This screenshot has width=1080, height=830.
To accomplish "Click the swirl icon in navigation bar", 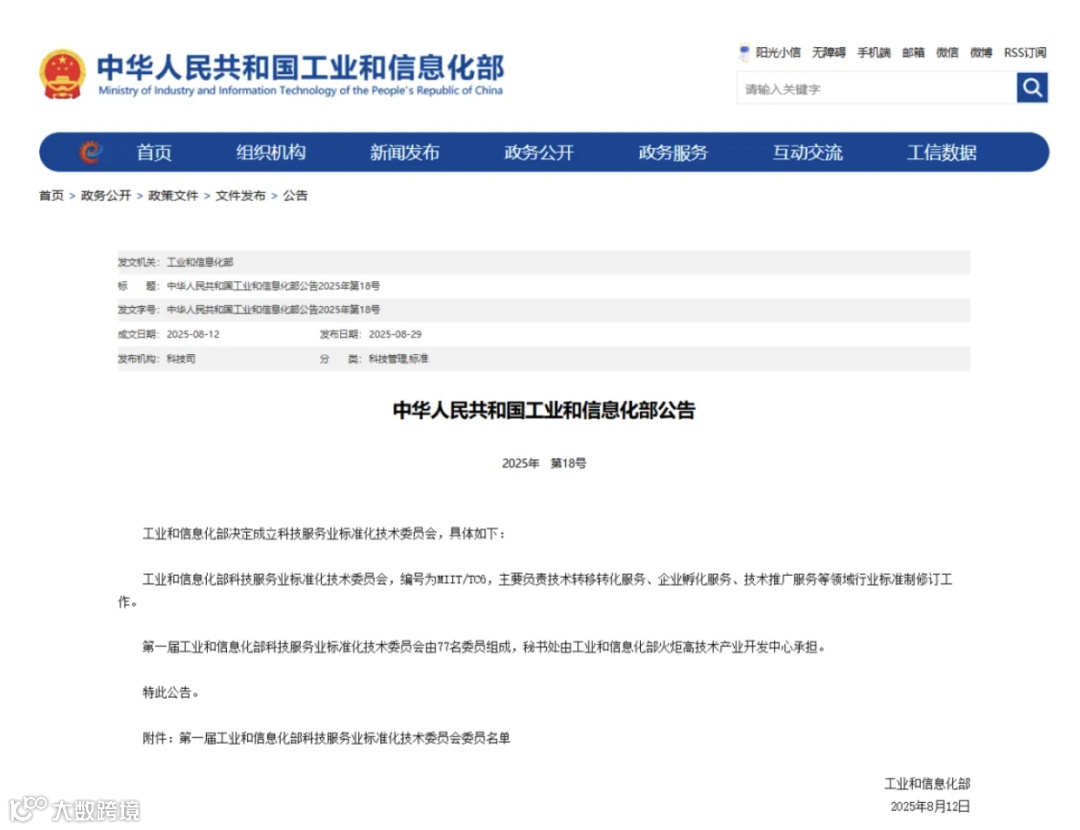I will coord(91,152).
